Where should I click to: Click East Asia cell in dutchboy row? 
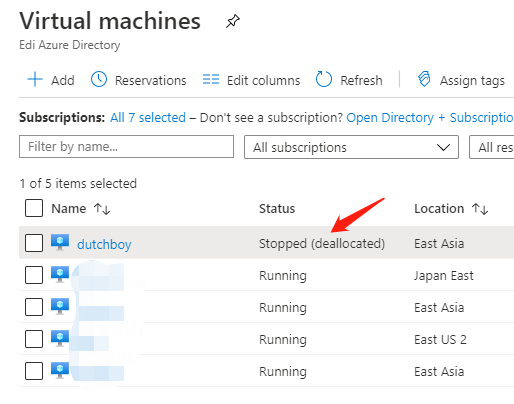pyautogui.click(x=439, y=243)
